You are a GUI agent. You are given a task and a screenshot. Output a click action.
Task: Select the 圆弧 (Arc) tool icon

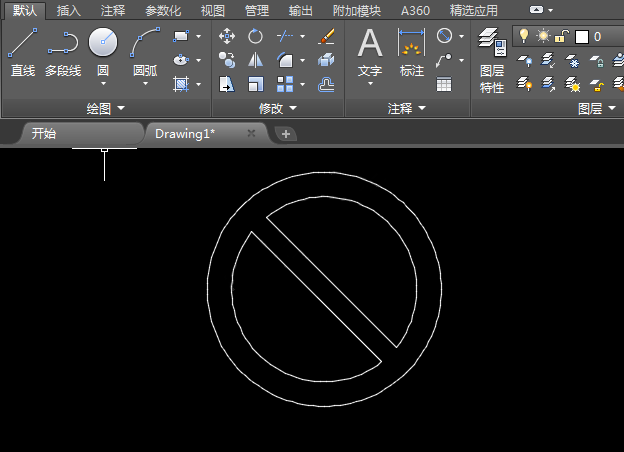(145, 42)
